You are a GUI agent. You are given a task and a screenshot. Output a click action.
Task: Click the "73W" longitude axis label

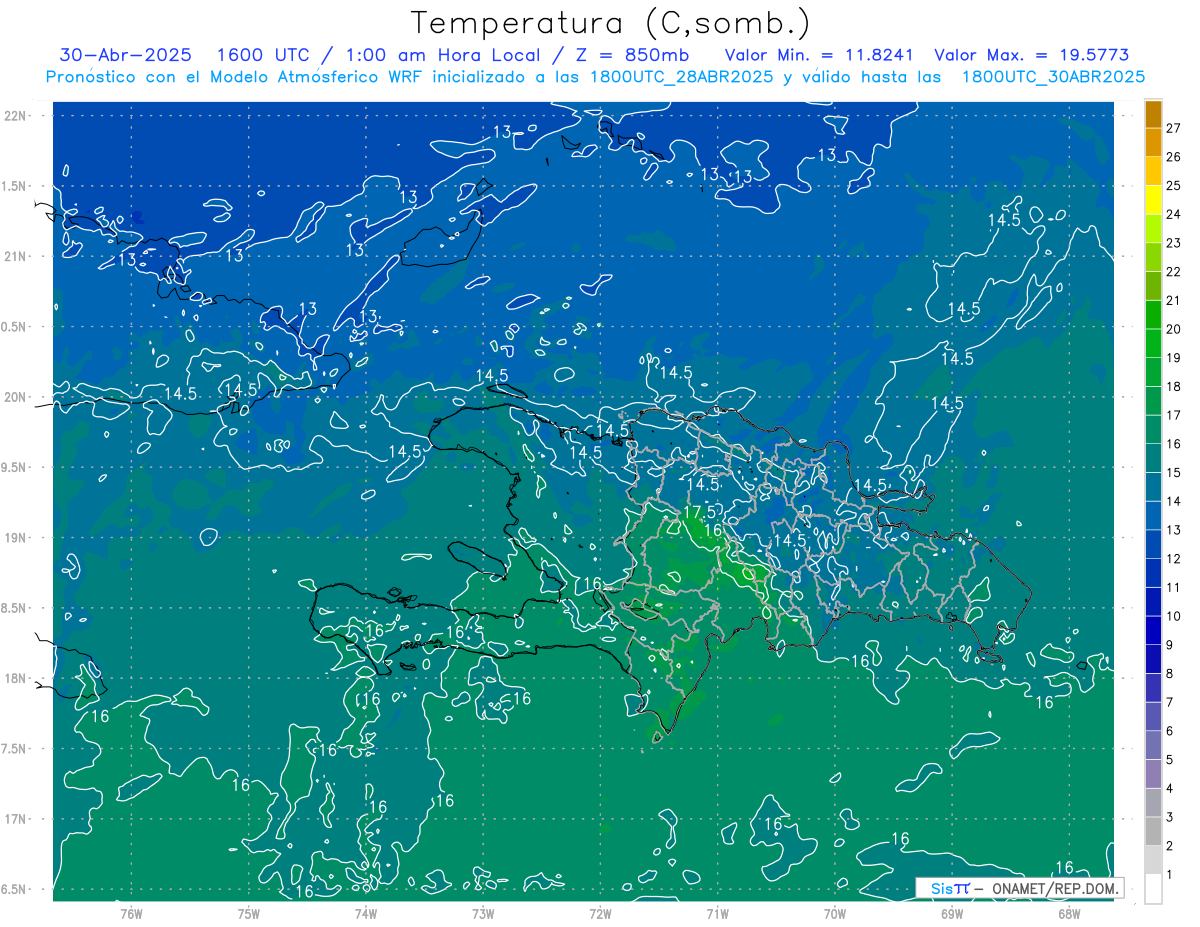coord(483,913)
